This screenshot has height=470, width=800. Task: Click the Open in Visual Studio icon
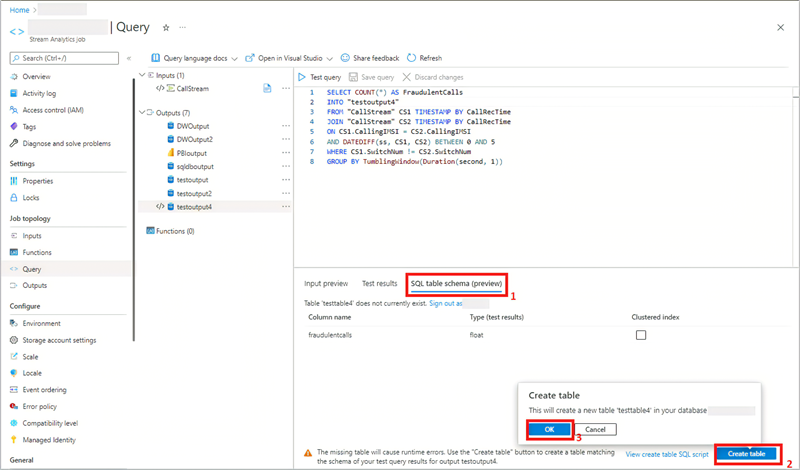click(x=249, y=58)
